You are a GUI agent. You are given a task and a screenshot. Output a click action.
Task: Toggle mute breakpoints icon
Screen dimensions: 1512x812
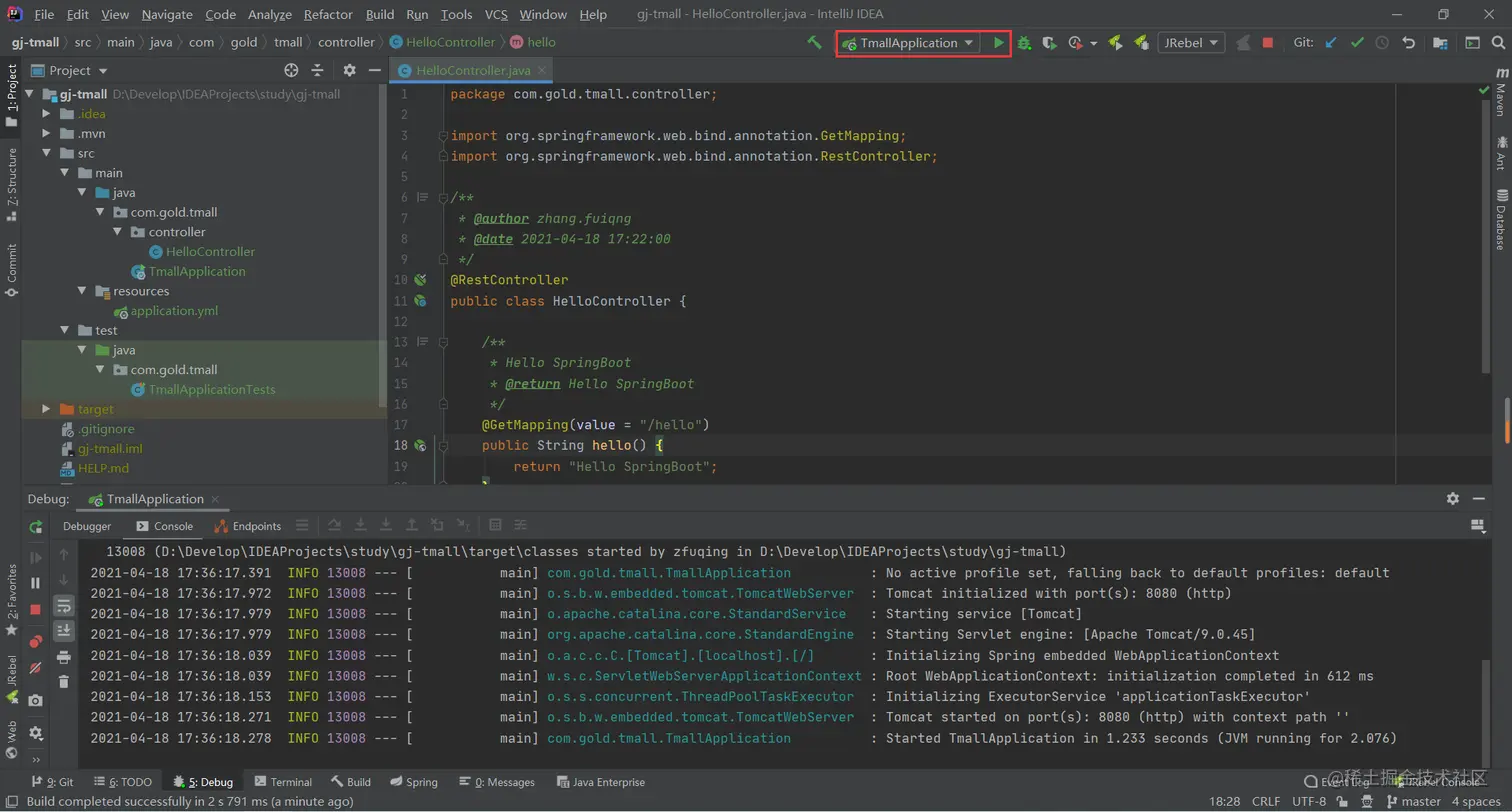tap(36, 667)
